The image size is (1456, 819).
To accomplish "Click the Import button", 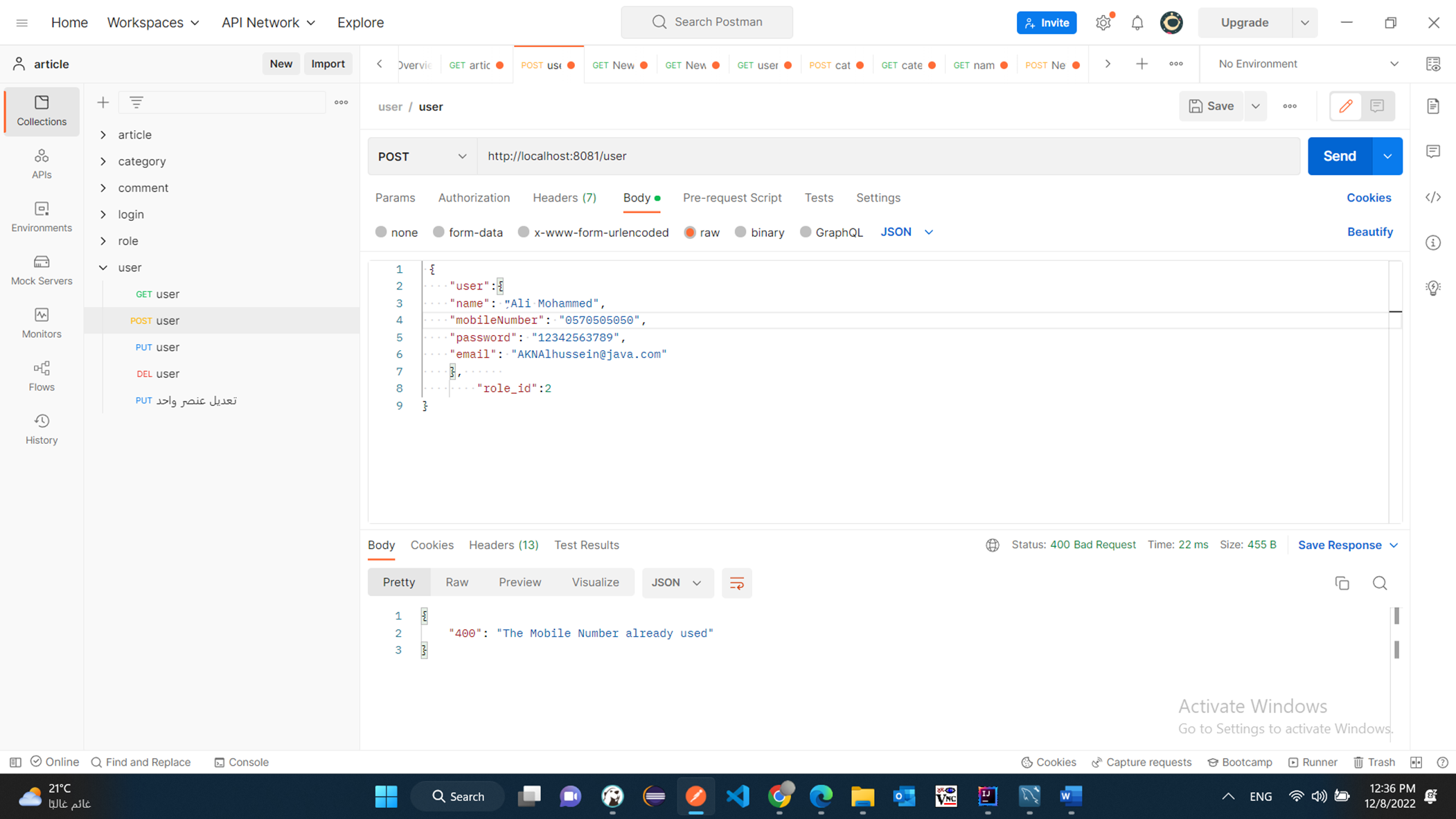I will click(x=328, y=64).
